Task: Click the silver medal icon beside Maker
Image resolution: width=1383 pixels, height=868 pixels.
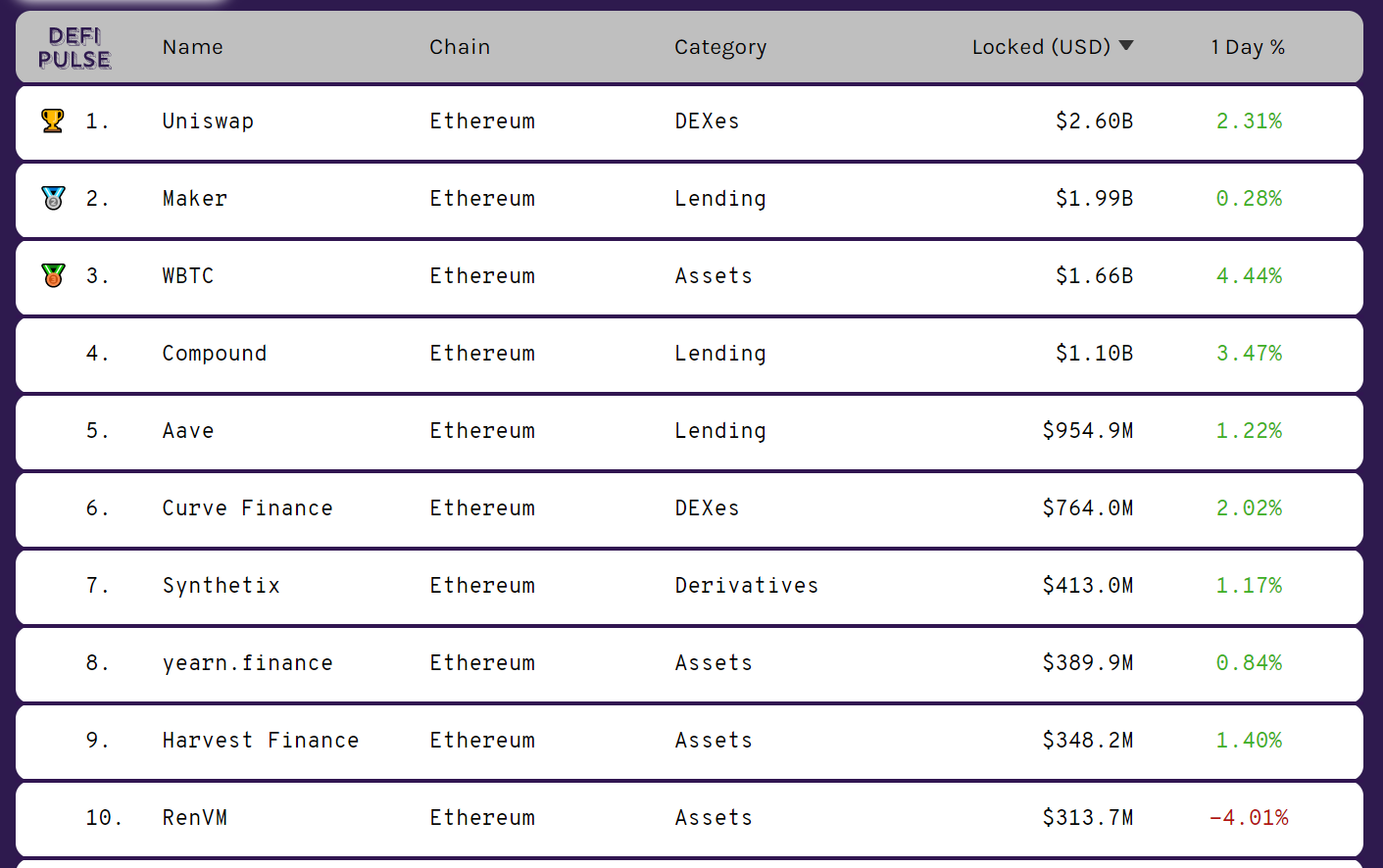Action: (x=53, y=198)
